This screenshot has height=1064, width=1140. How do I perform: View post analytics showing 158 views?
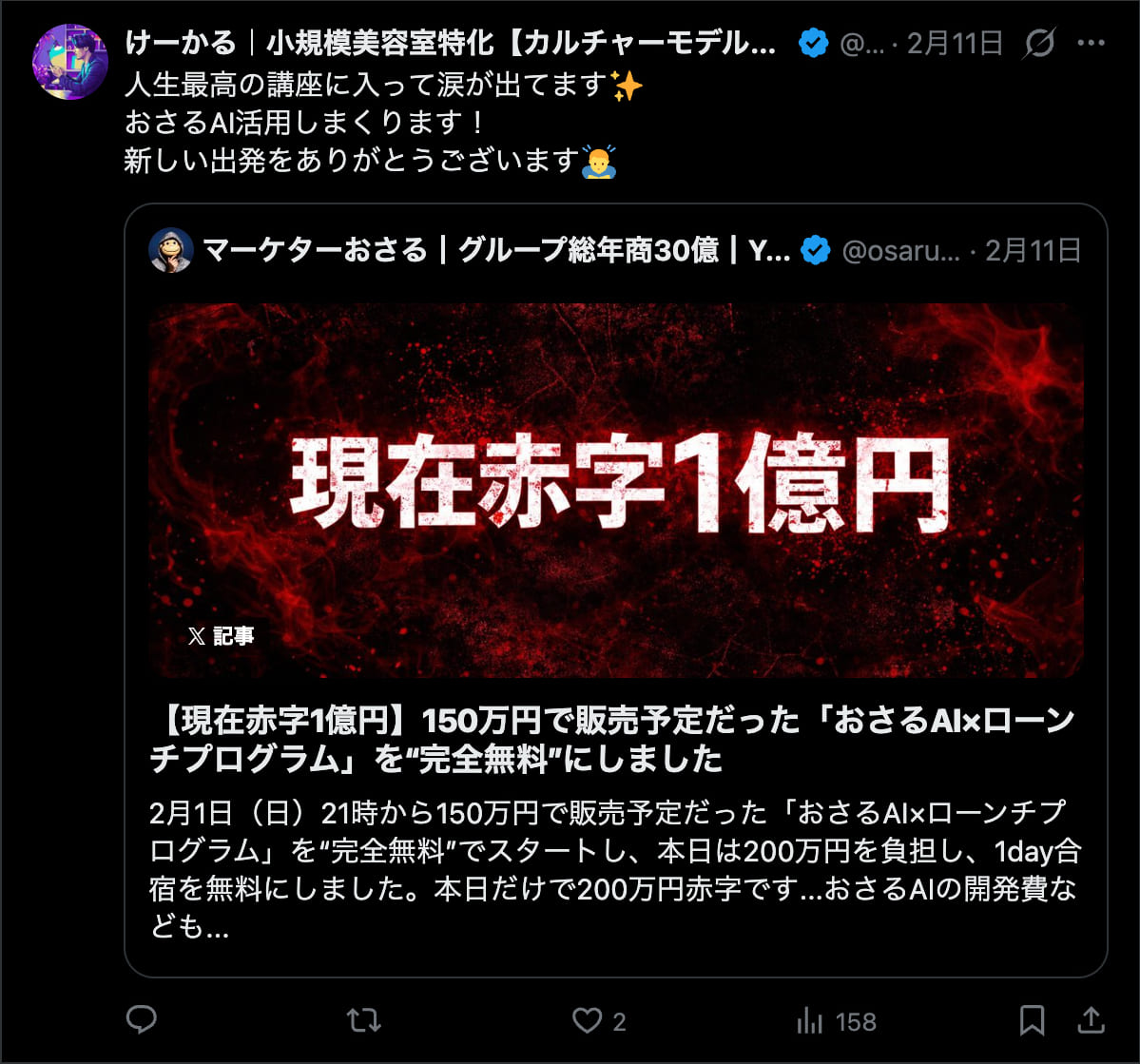click(836, 1021)
